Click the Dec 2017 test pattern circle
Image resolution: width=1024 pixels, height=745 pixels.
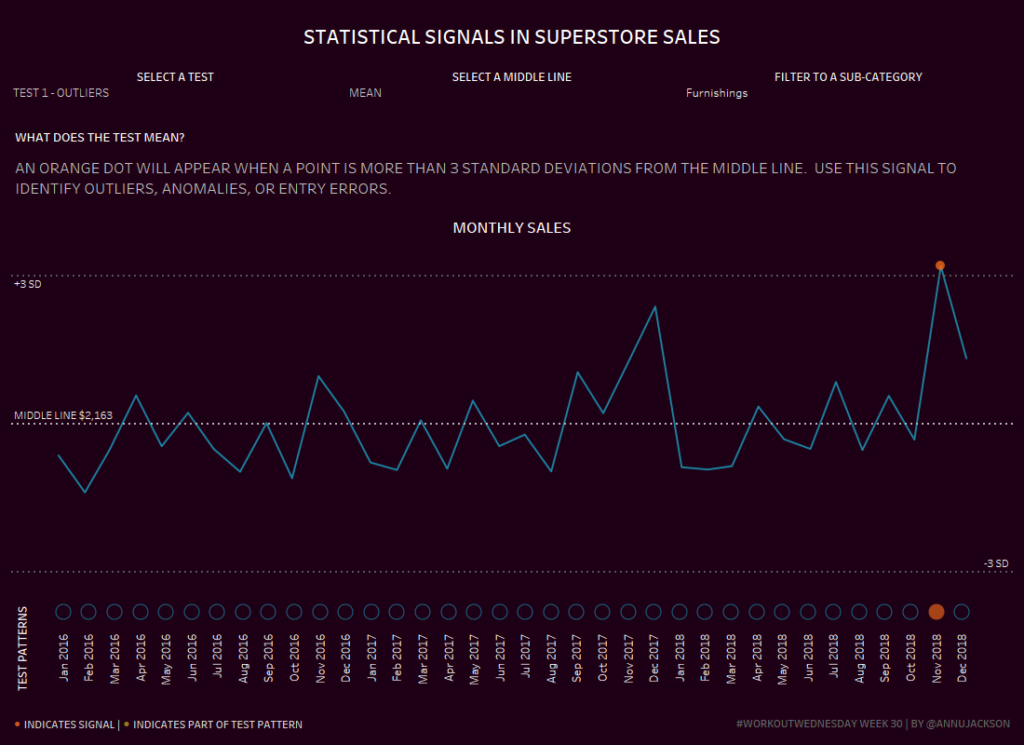653,612
